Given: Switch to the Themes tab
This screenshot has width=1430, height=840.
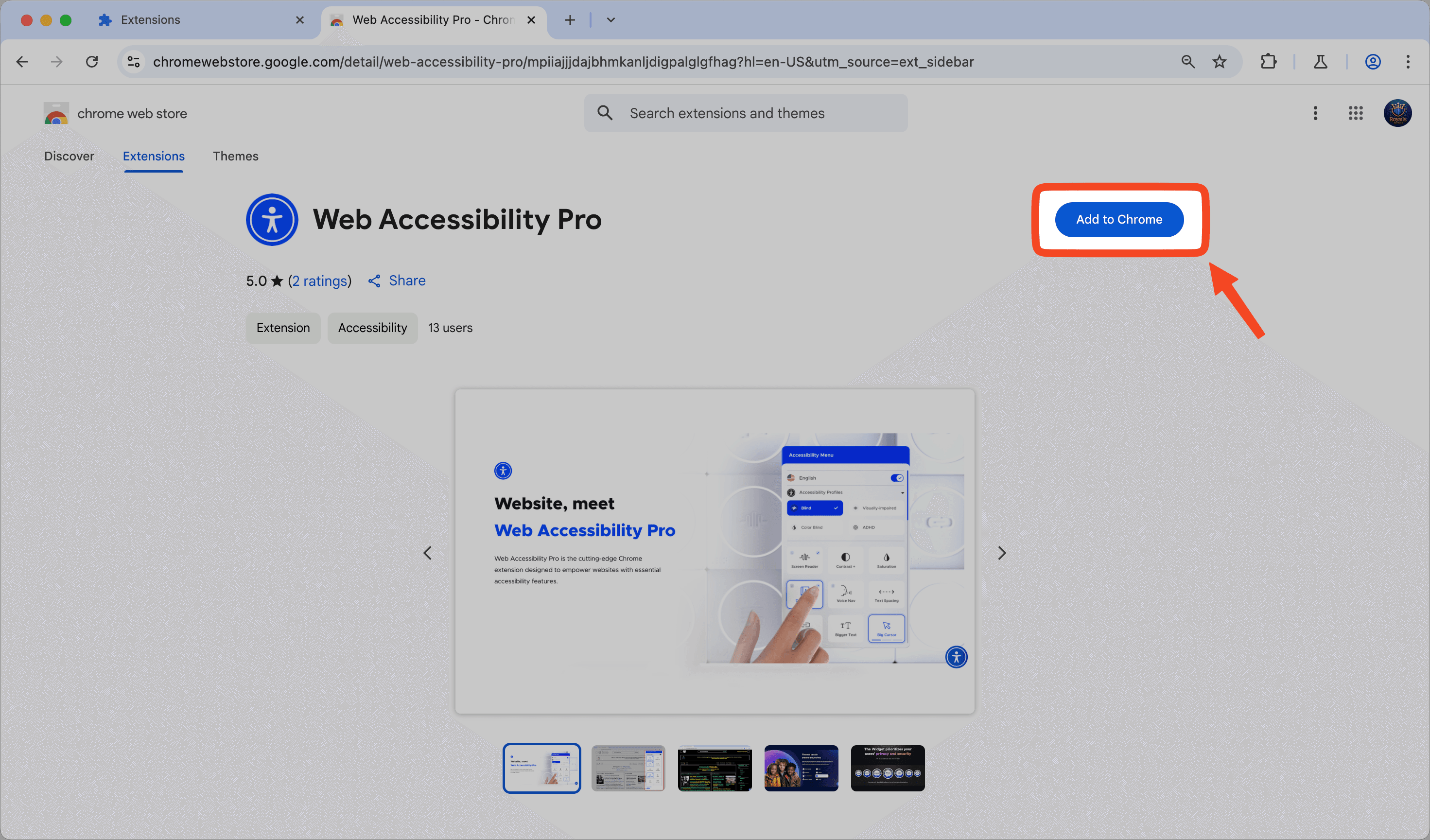Looking at the screenshot, I should coord(235,156).
